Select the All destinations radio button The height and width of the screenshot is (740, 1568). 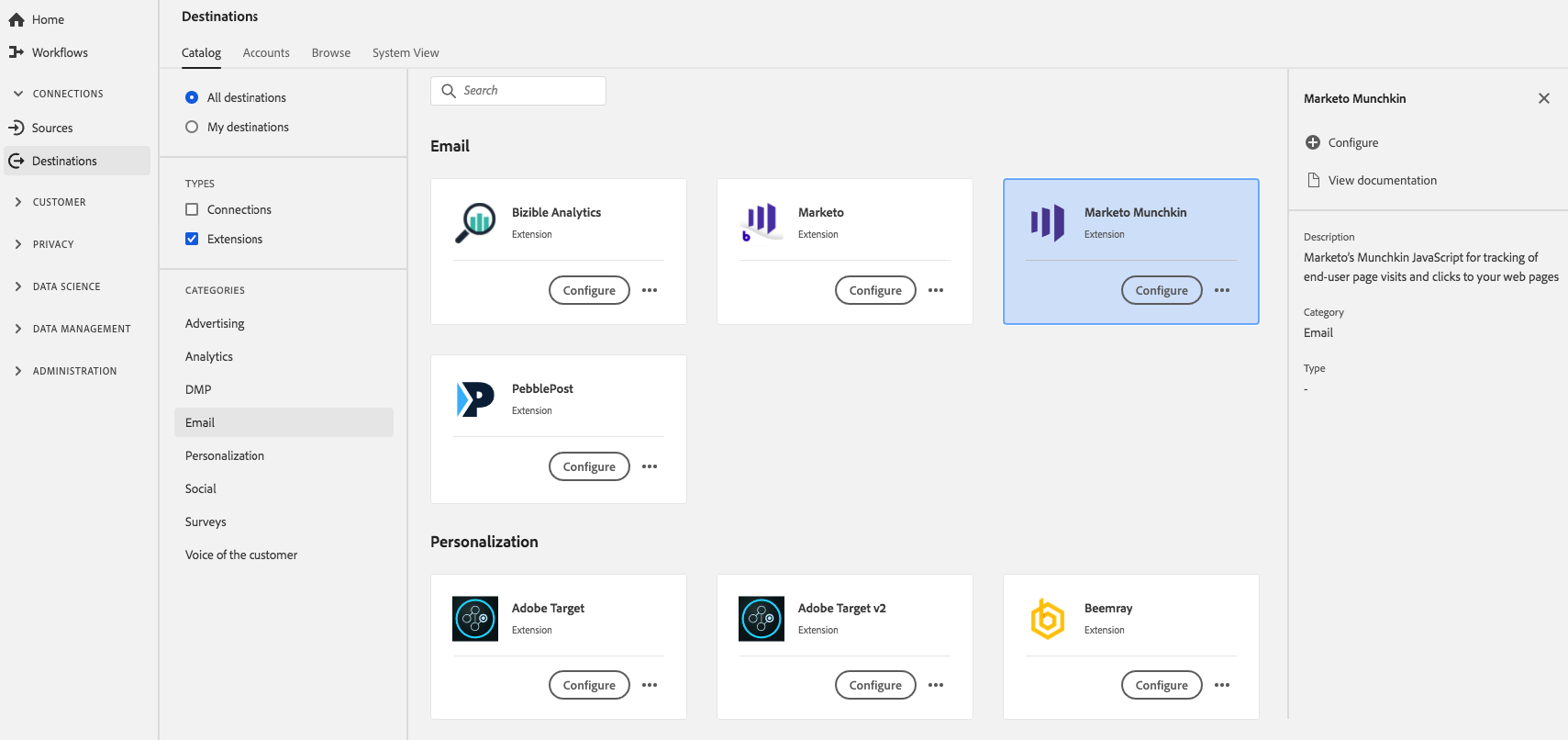pos(192,97)
